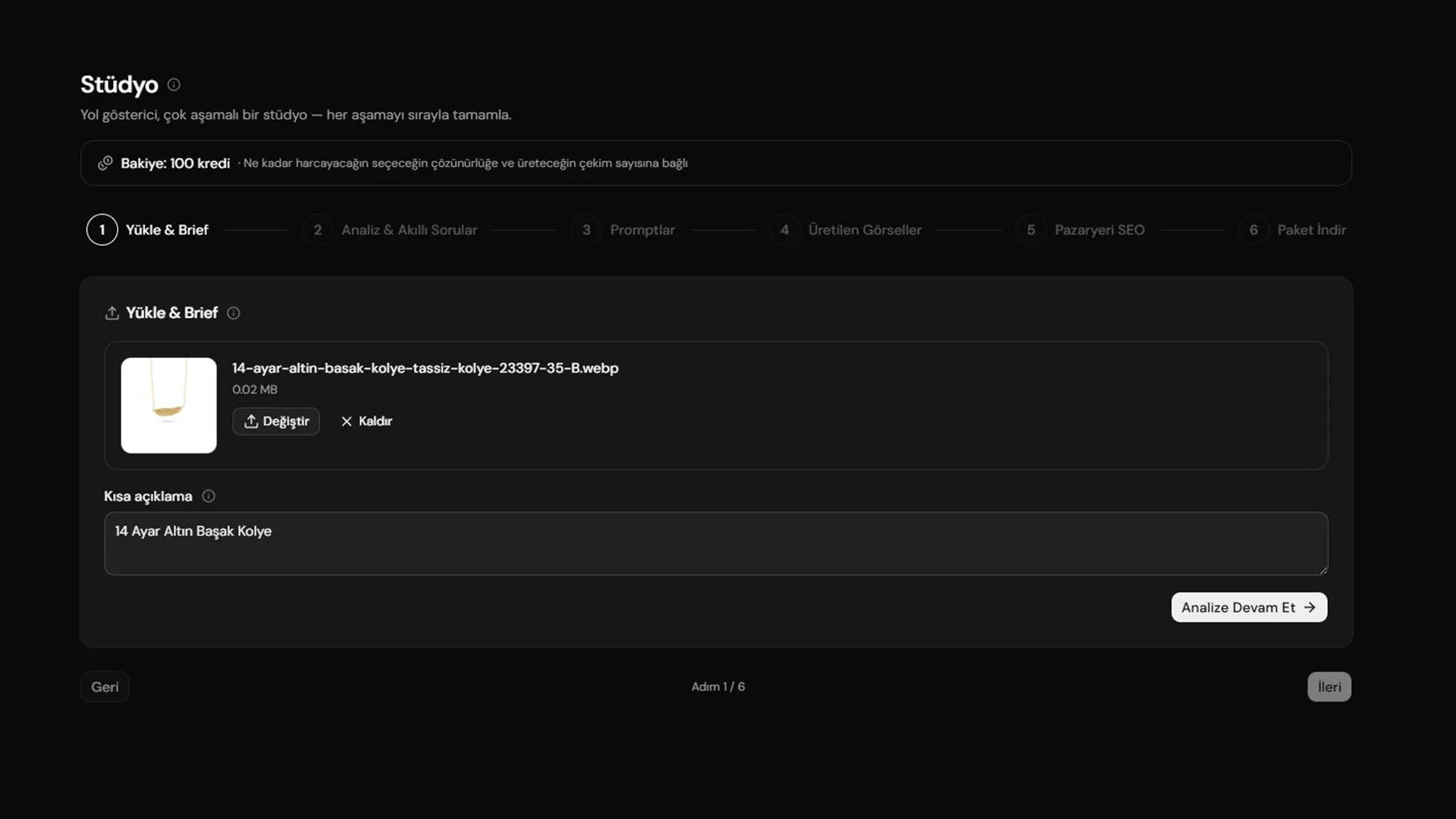Open the uploaded necklace thumbnail
1456x819 pixels.
[169, 406]
